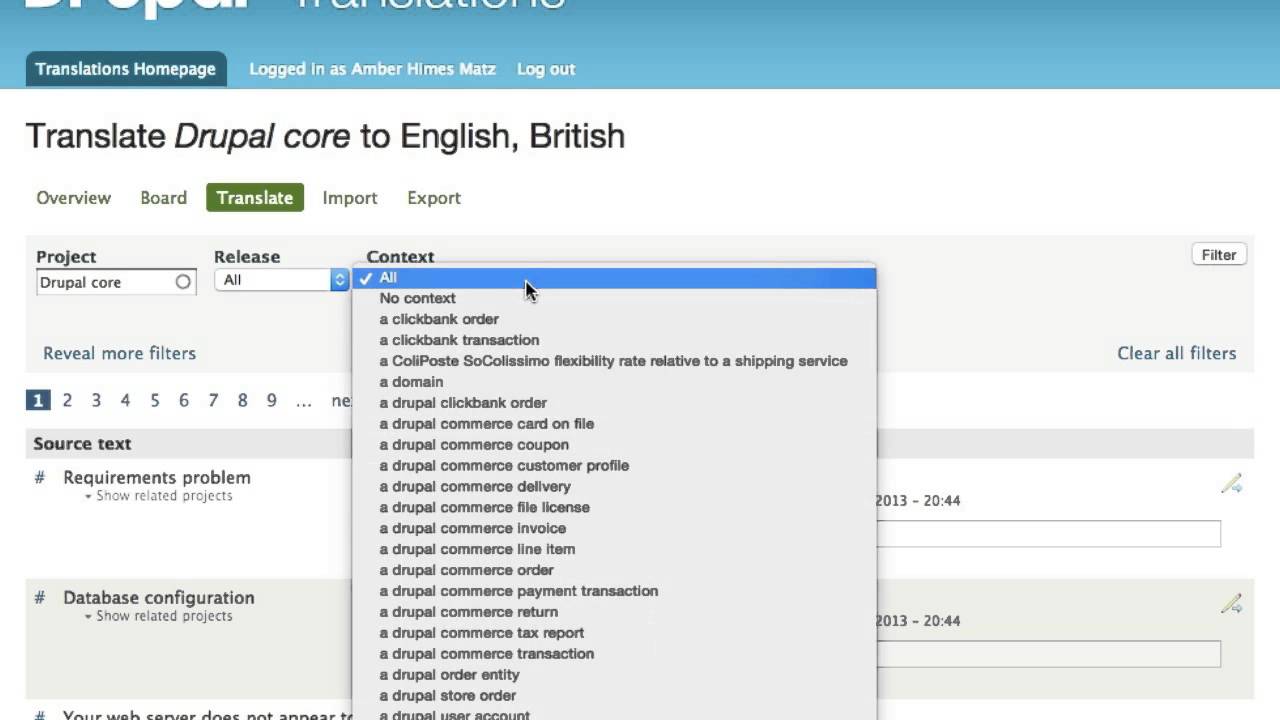The width and height of the screenshot is (1280, 720).
Task: Go to page 6 of results
Action: click(184, 400)
